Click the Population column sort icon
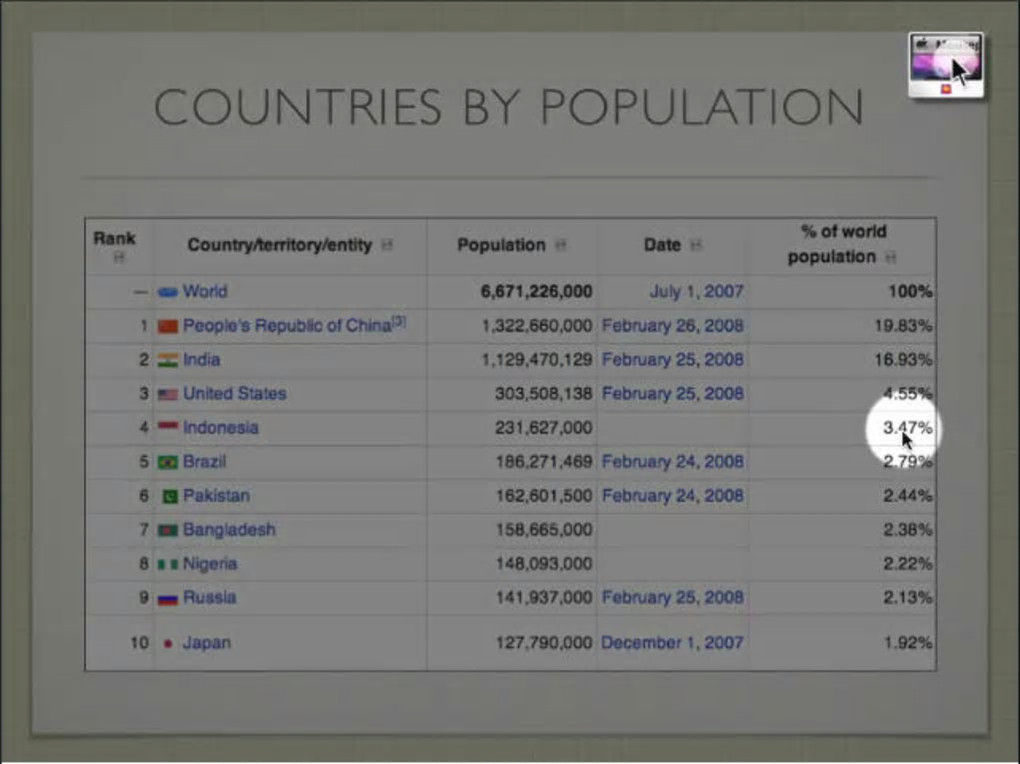This screenshot has height=764, width=1020. tap(561, 245)
